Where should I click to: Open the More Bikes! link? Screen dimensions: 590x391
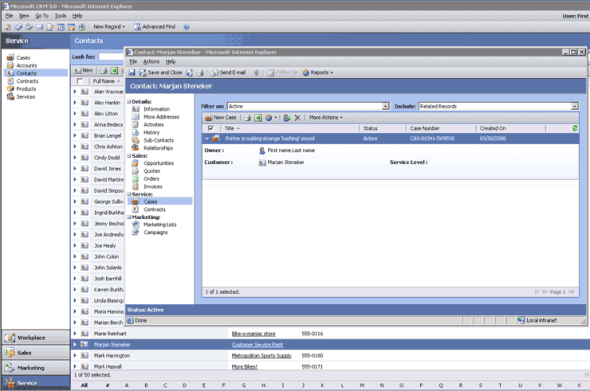pos(244,367)
